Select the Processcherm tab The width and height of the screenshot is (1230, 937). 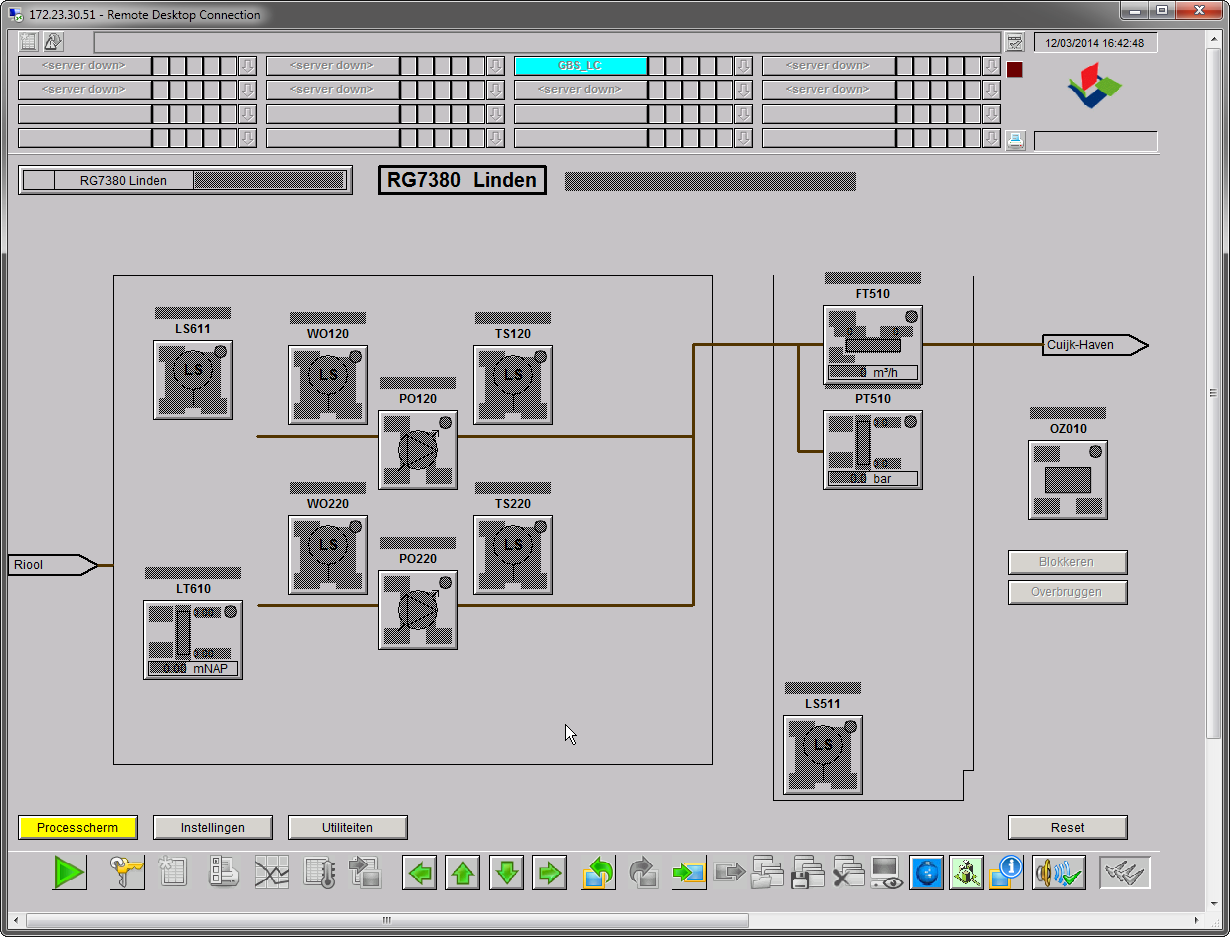click(x=78, y=828)
